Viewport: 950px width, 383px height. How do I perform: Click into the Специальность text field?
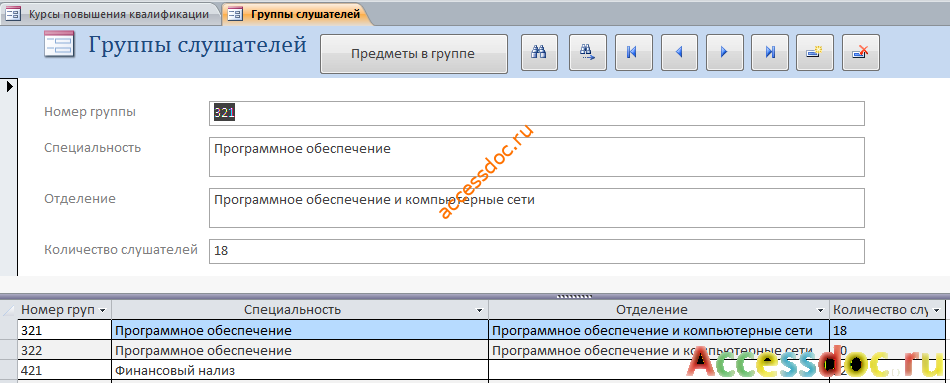(x=537, y=157)
